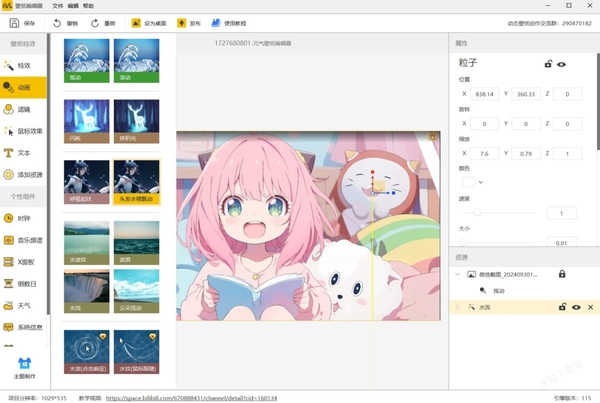Apply the 水纹(鼠标跟随) premium thumbnail
The width and height of the screenshot is (600, 403).
pos(137,352)
